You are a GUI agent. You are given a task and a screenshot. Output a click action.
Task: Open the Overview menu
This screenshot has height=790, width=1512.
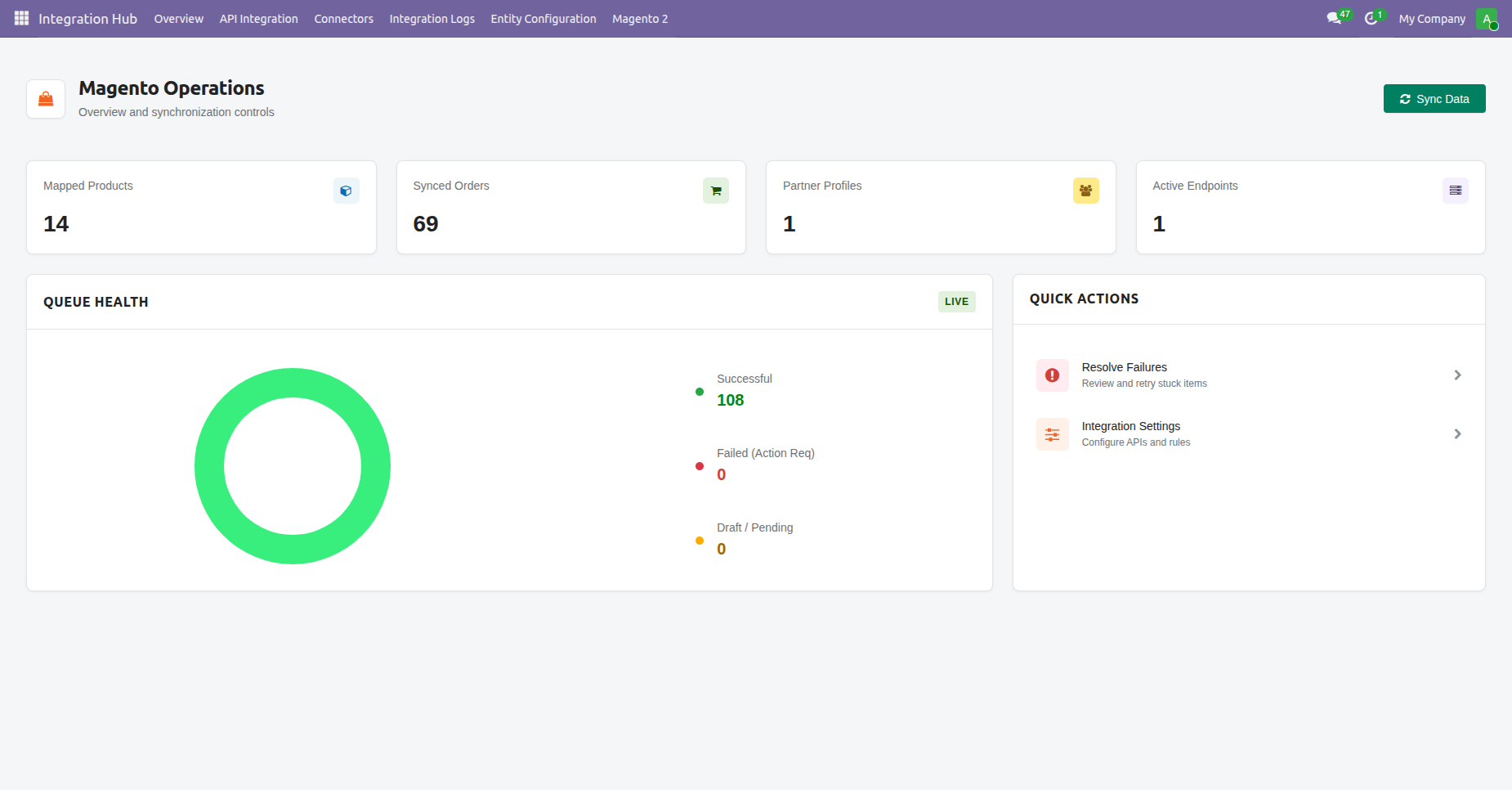(x=178, y=19)
